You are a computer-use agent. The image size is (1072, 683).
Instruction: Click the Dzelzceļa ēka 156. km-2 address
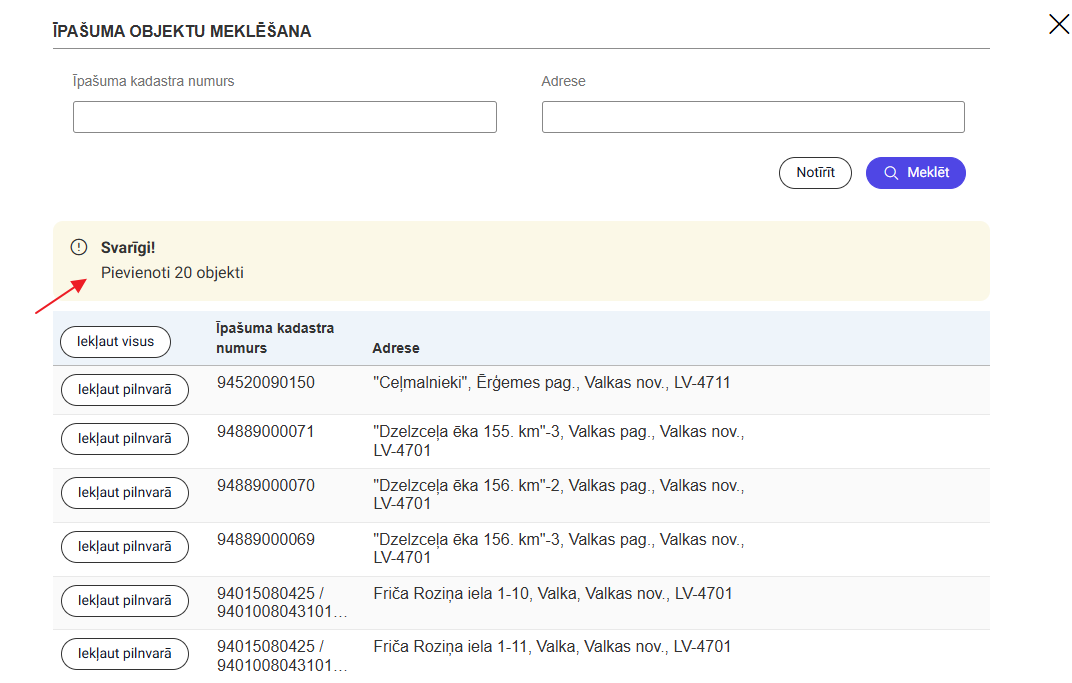point(557,494)
